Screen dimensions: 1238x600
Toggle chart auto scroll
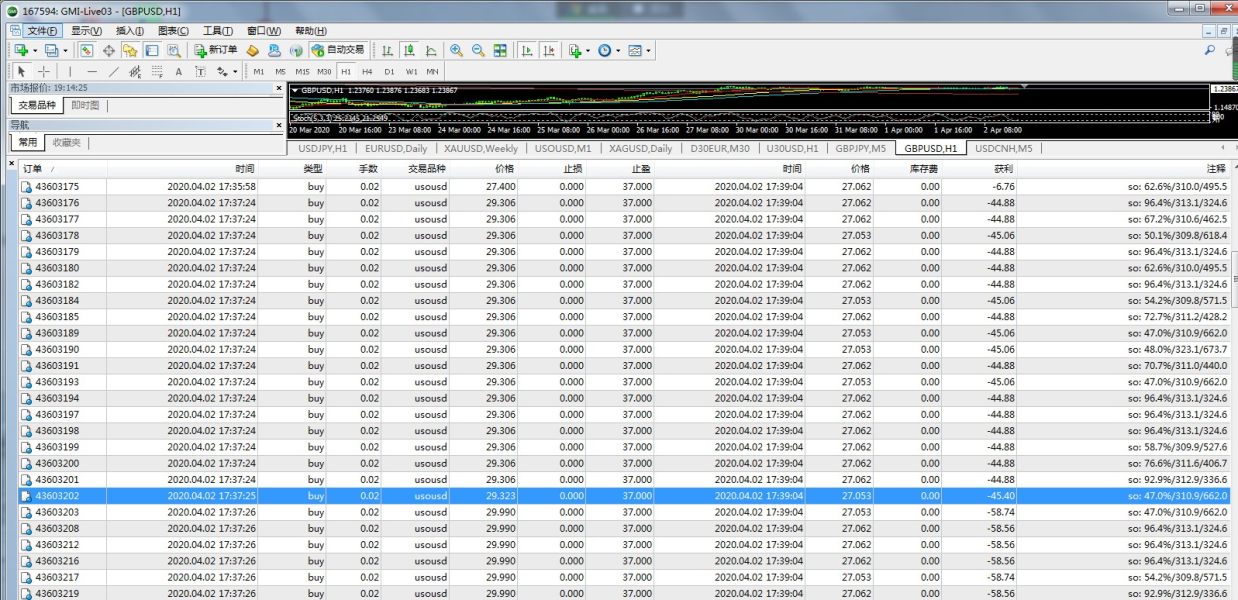[x=527, y=50]
